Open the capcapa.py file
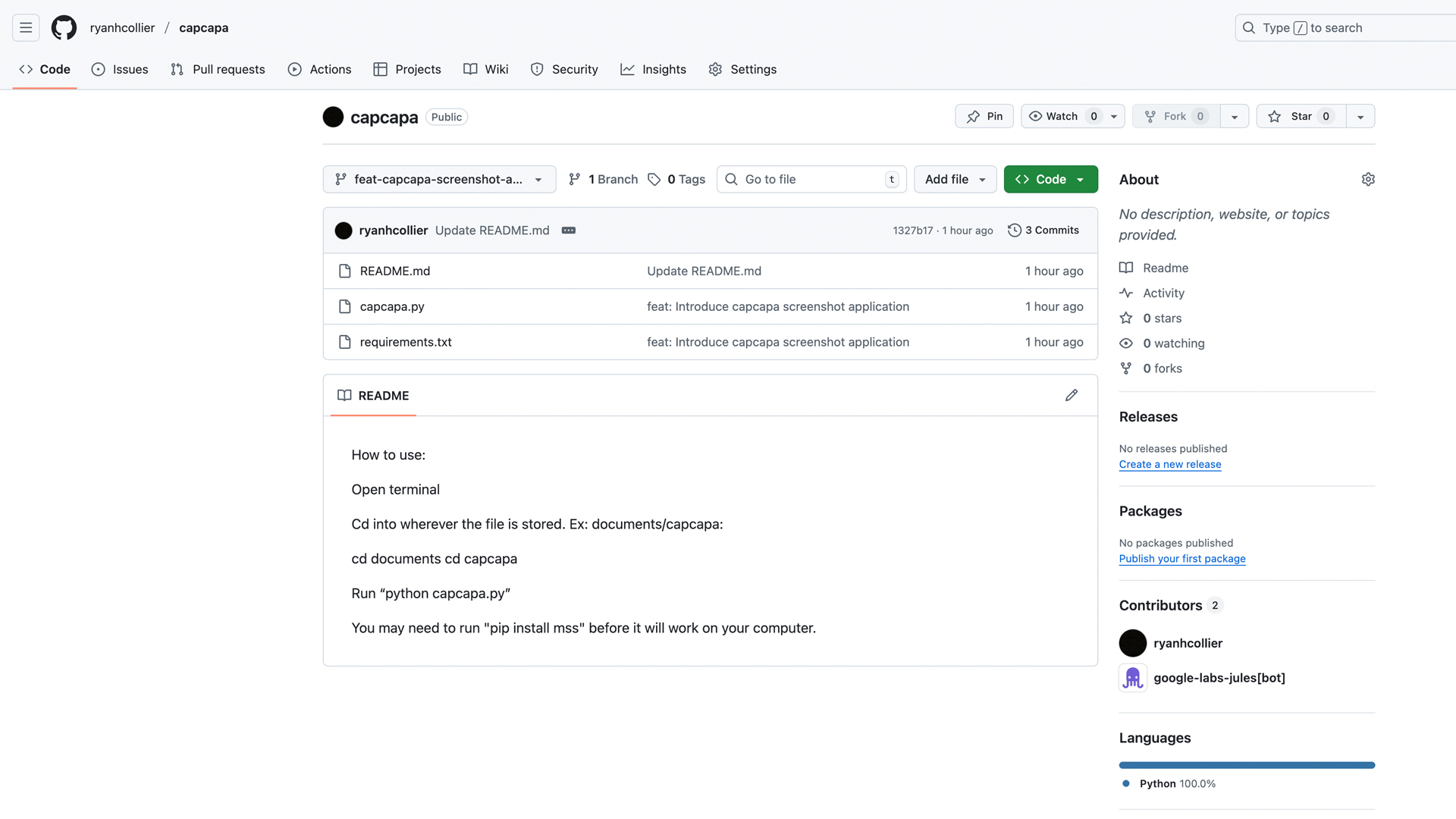Screen dimensions: 1456x819 click(x=392, y=307)
